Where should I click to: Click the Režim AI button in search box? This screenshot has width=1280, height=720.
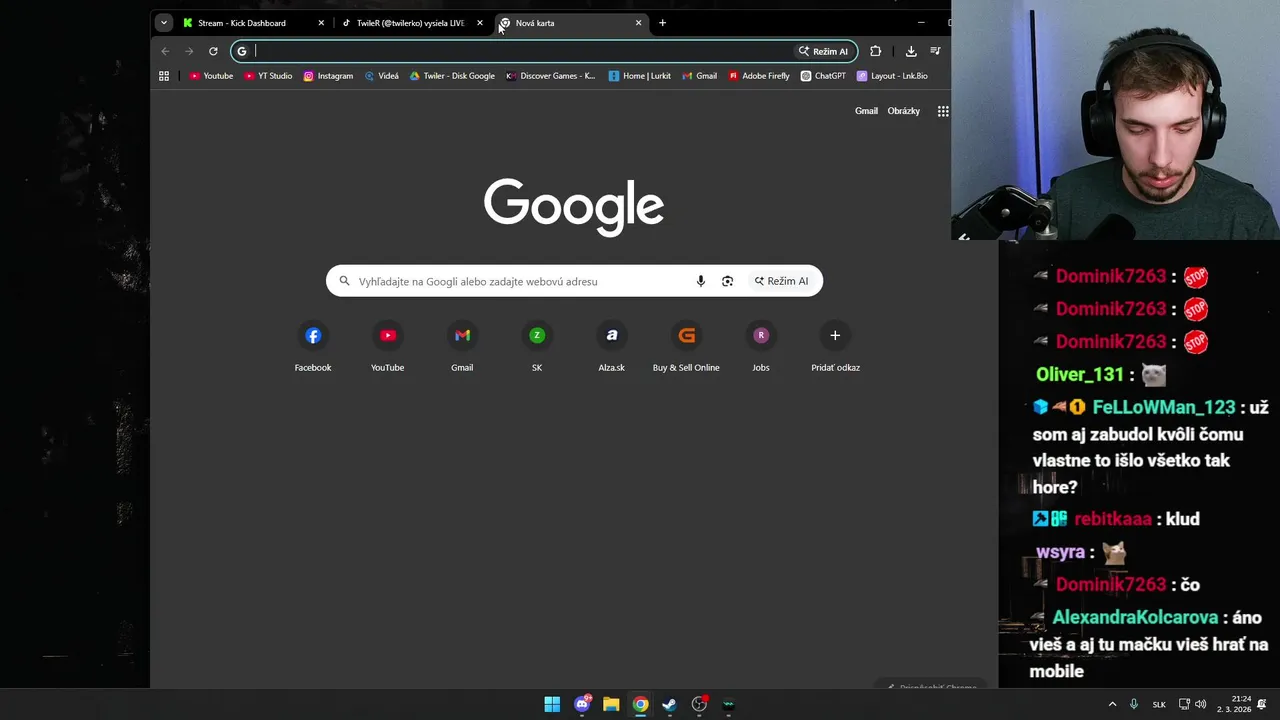[781, 281]
